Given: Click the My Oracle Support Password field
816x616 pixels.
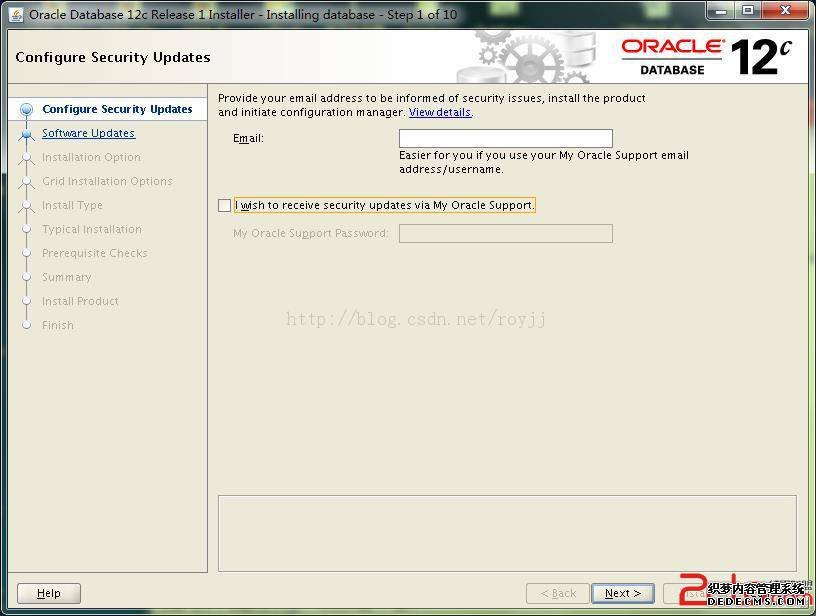Looking at the screenshot, I should point(505,234).
